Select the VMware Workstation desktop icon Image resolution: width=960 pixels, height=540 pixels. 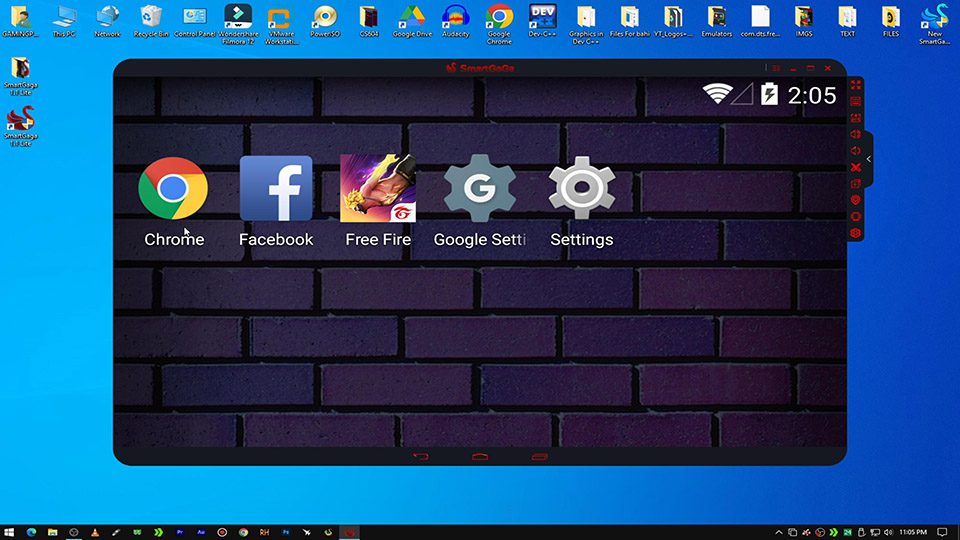pyautogui.click(x=281, y=24)
